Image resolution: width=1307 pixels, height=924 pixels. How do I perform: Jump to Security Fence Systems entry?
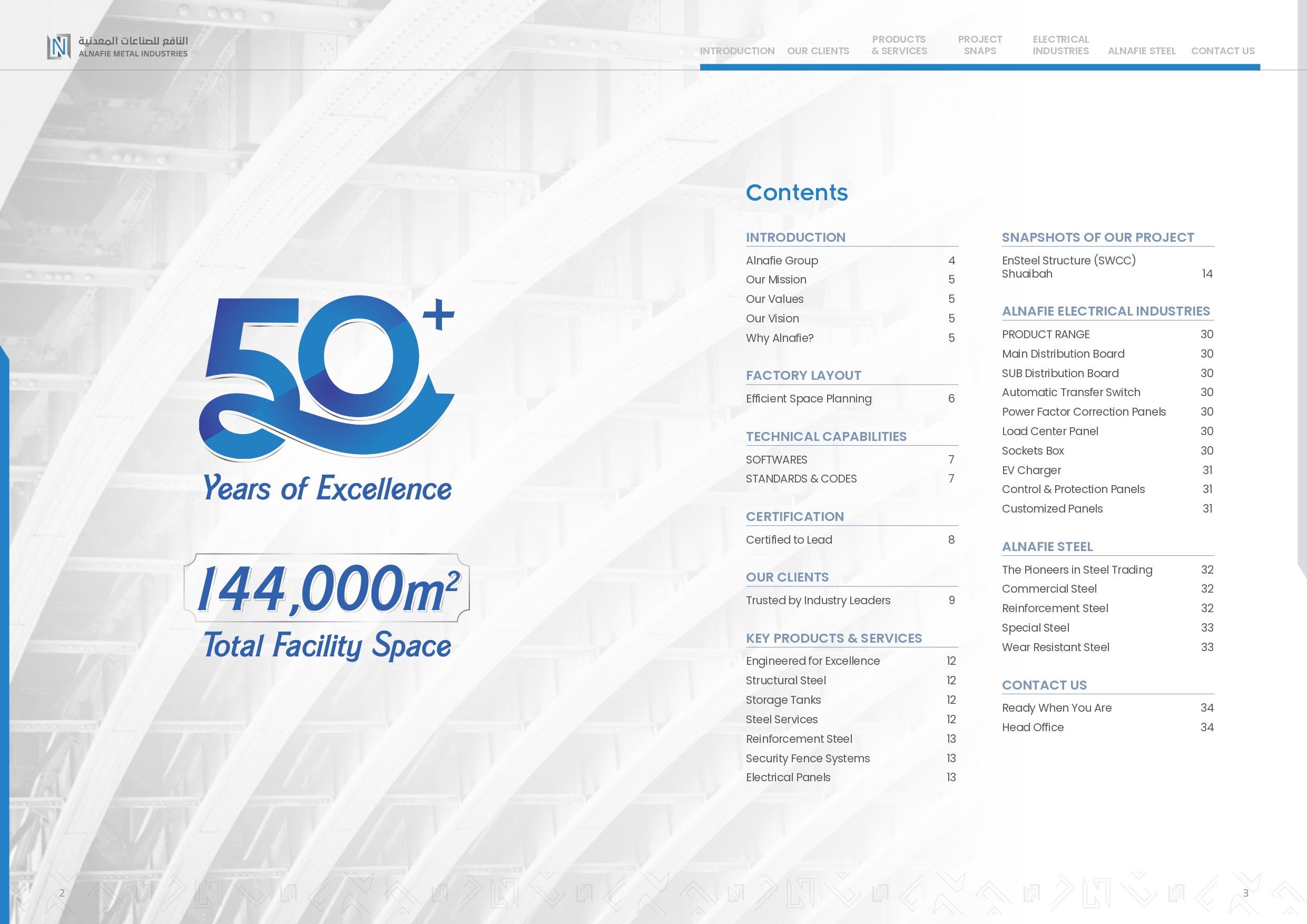click(807, 759)
